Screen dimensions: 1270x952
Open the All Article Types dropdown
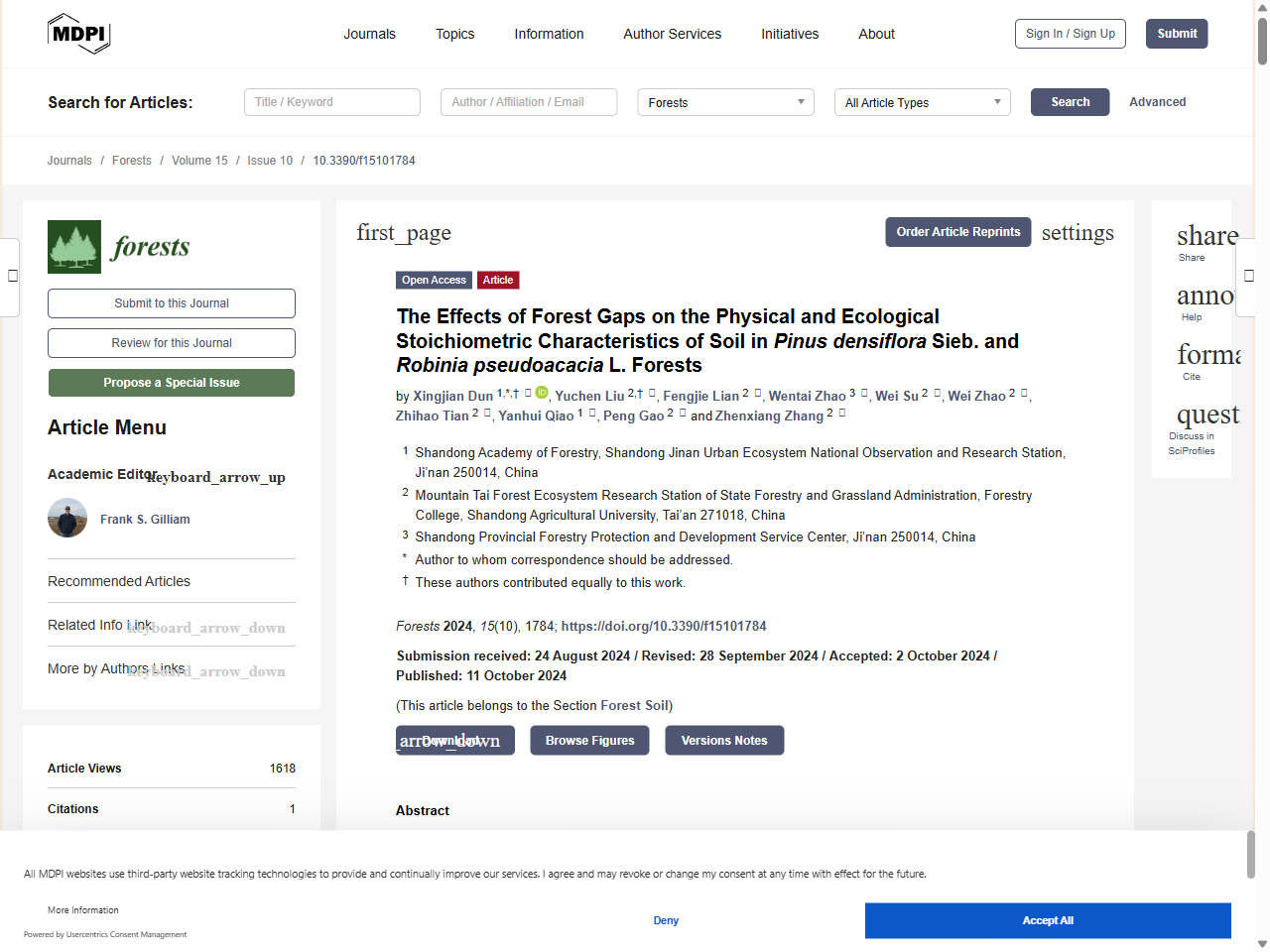point(922,102)
